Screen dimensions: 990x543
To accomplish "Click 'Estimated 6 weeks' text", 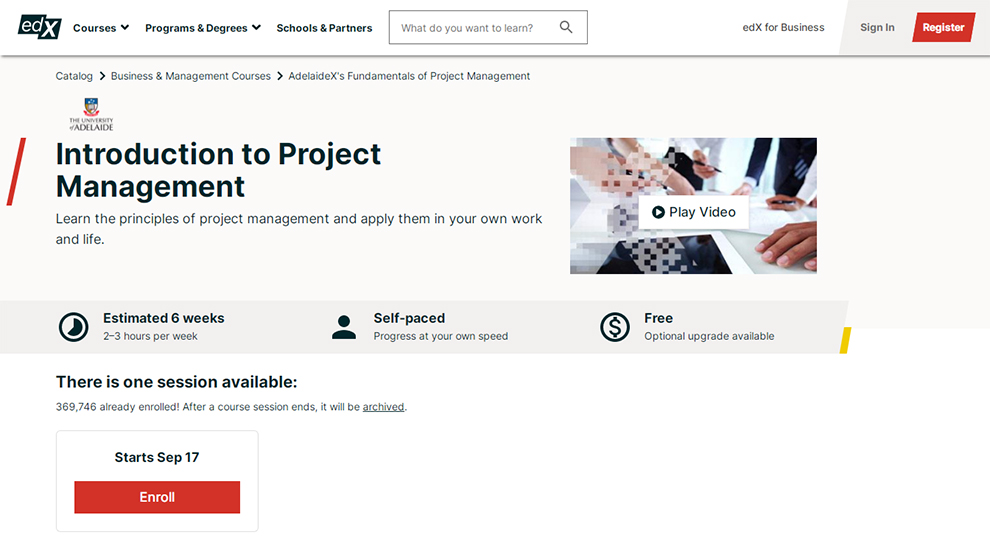I will 164,318.
